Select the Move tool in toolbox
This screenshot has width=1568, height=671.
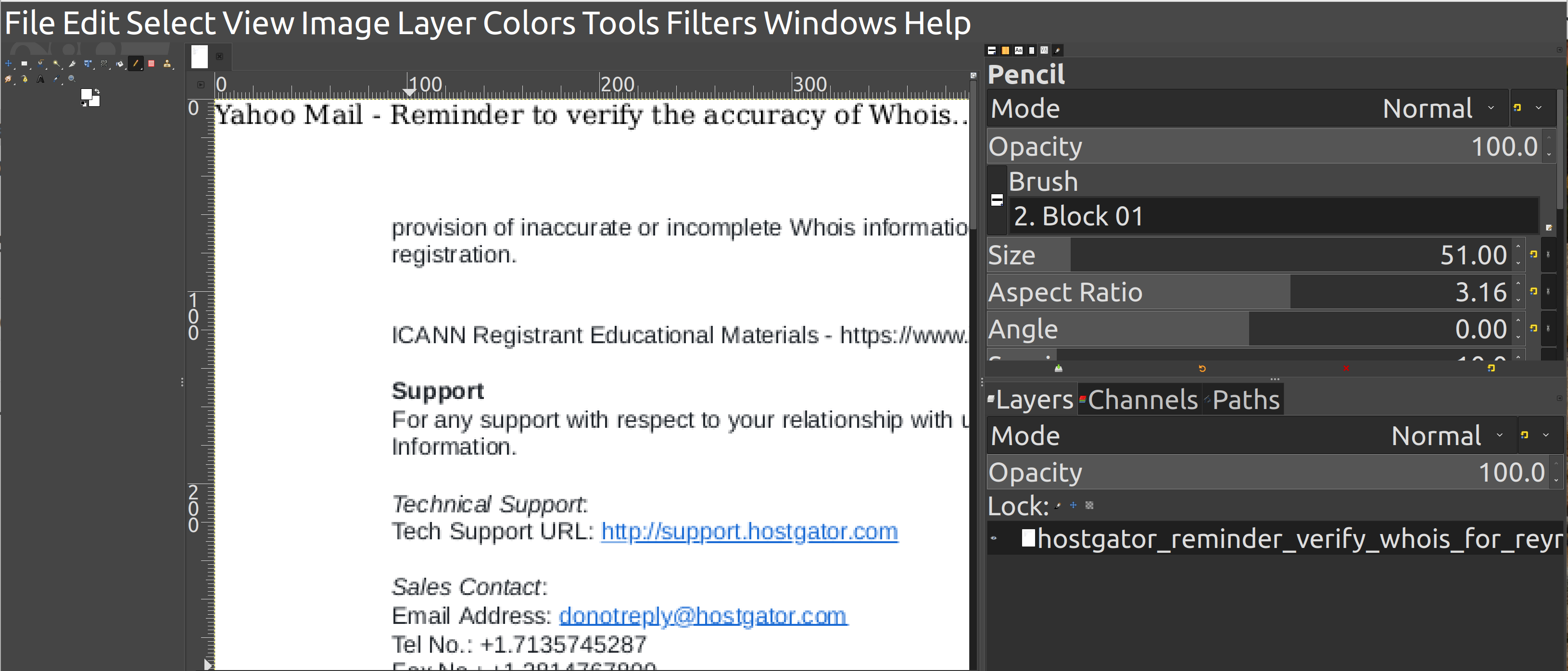pyautogui.click(x=9, y=63)
